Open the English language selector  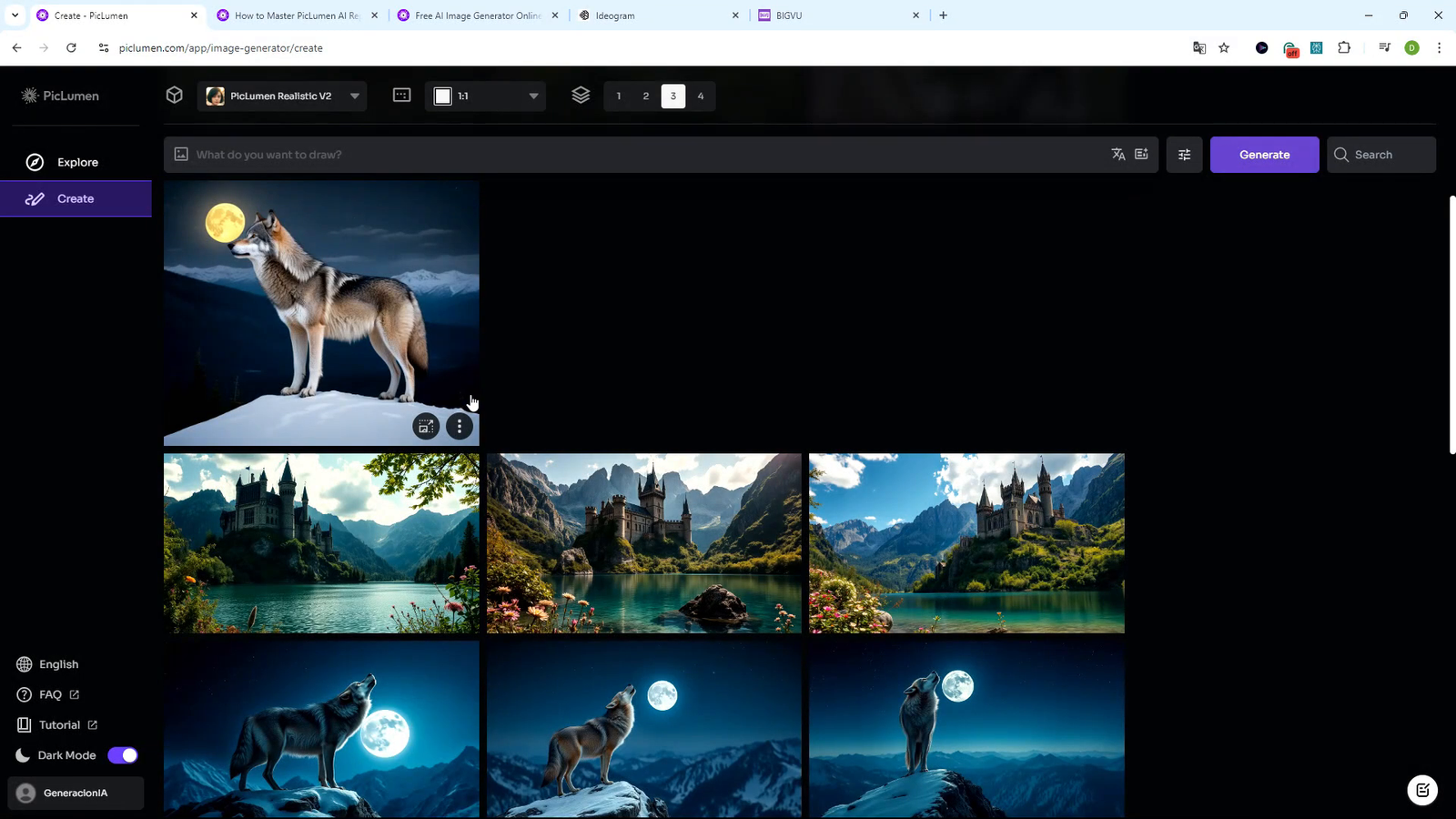(58, 664)
